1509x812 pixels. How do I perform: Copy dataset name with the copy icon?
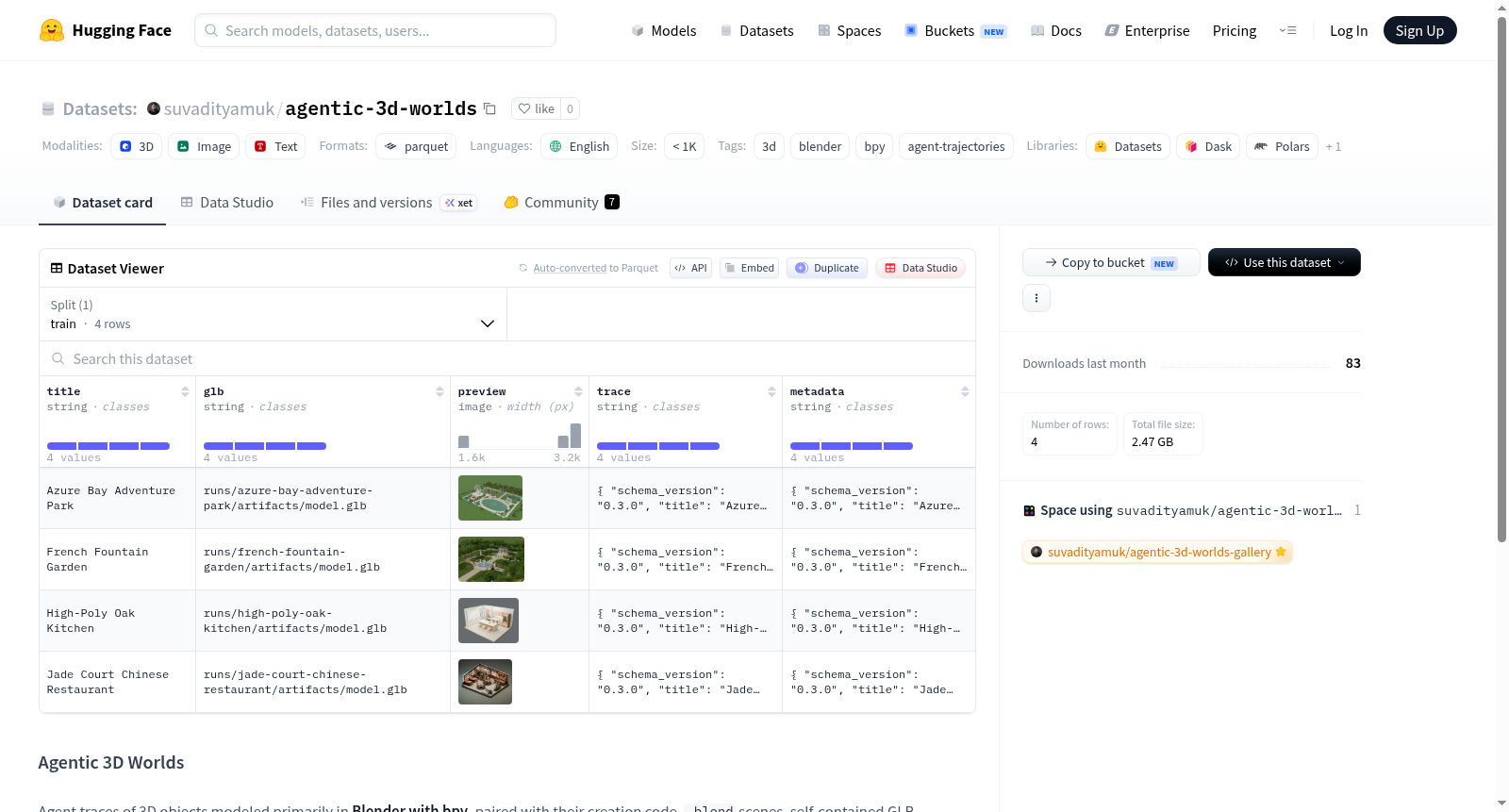[x=489, y=108]
